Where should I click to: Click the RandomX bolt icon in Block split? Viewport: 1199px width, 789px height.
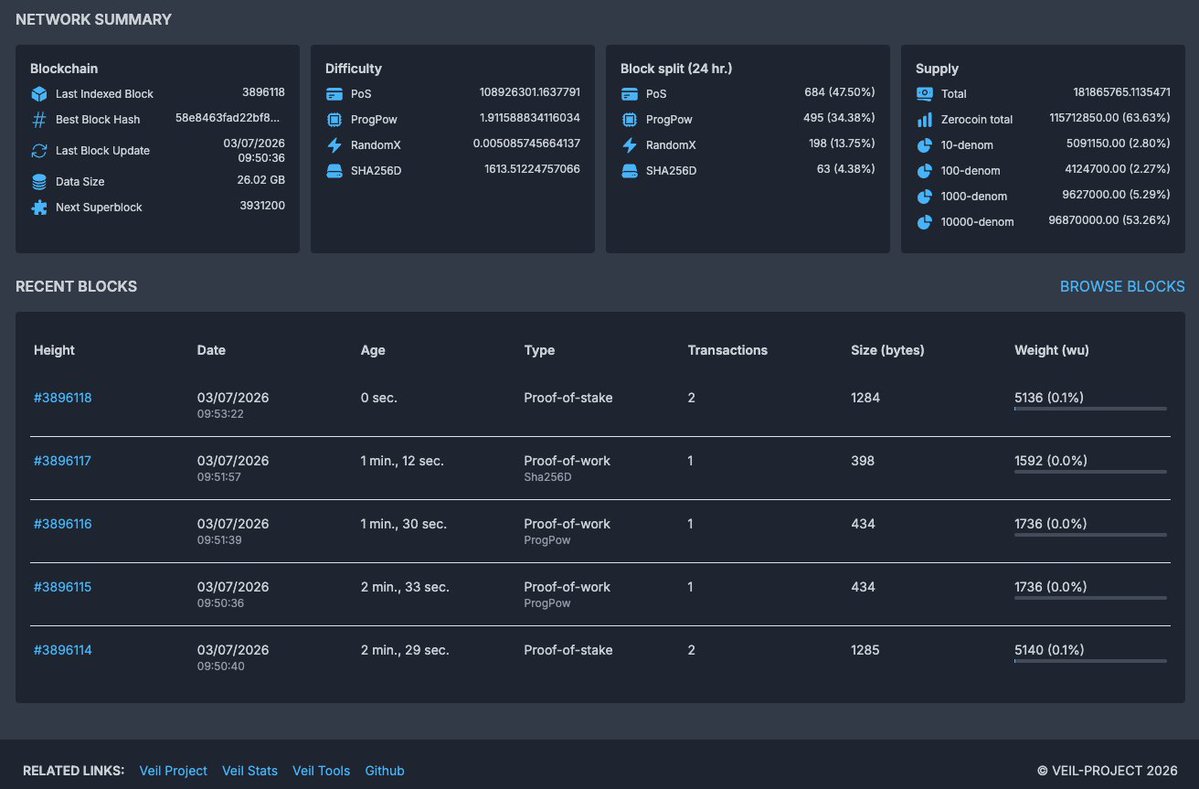pos(629,145)
